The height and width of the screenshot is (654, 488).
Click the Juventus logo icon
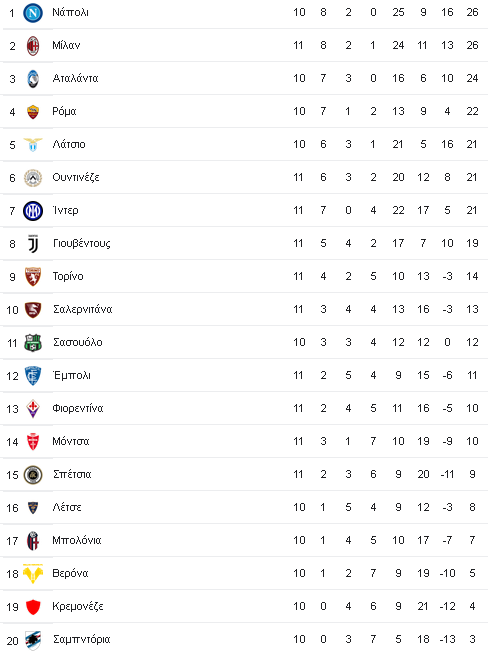click(33, 244)
